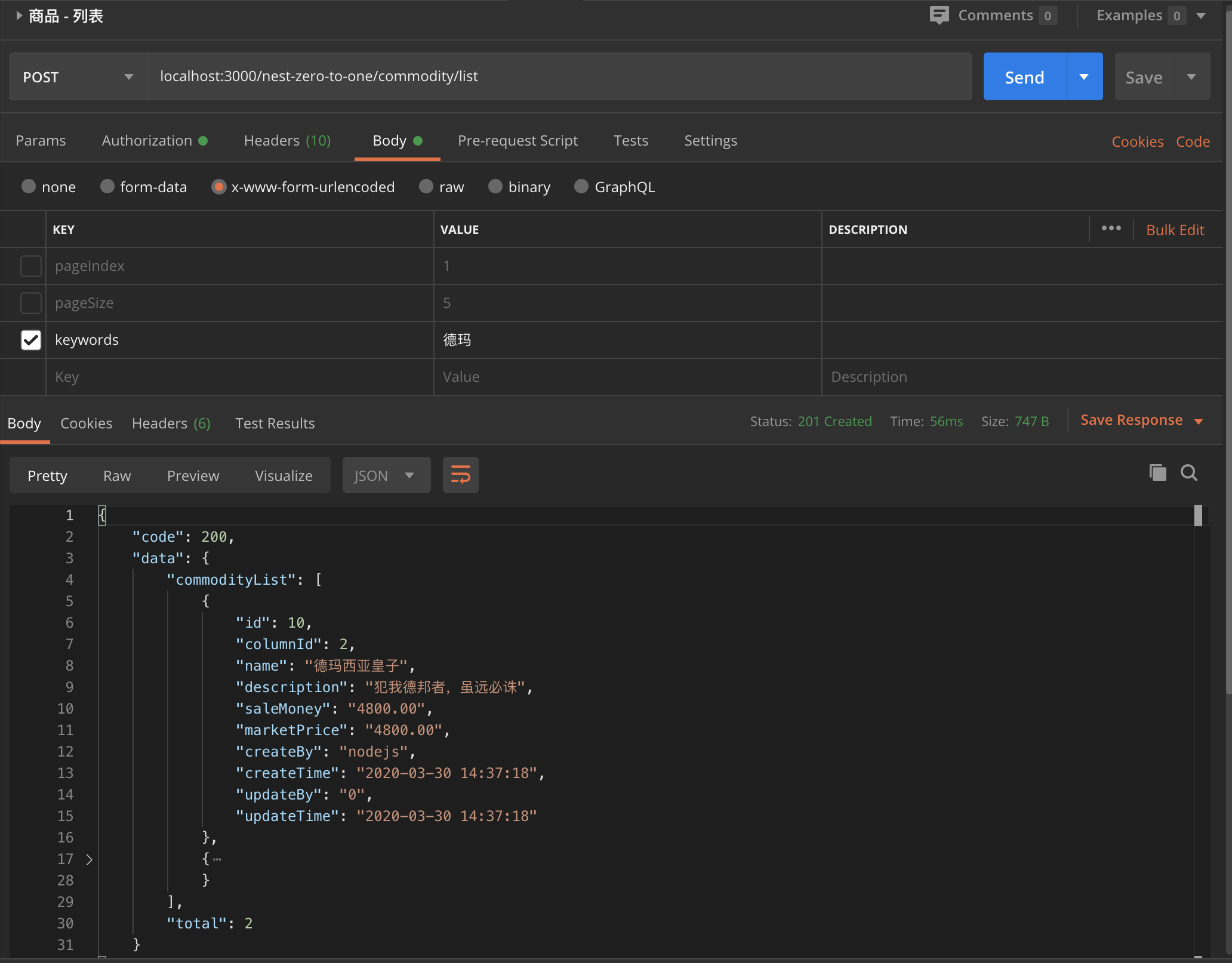
Task: Expand the request title disclosure triangle
Action: (x=19, y=16)
